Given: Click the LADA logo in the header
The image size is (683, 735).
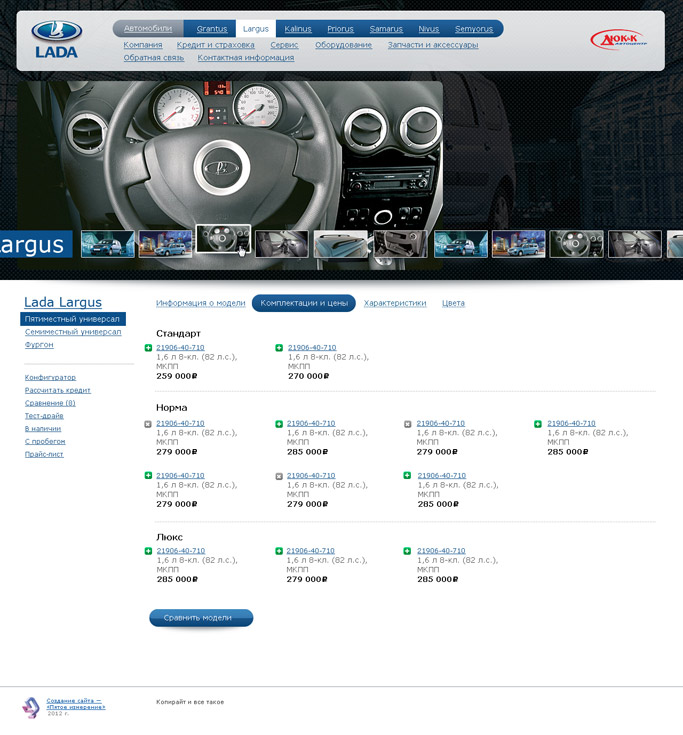Looking at the screenshot, I should coord(57,40).
